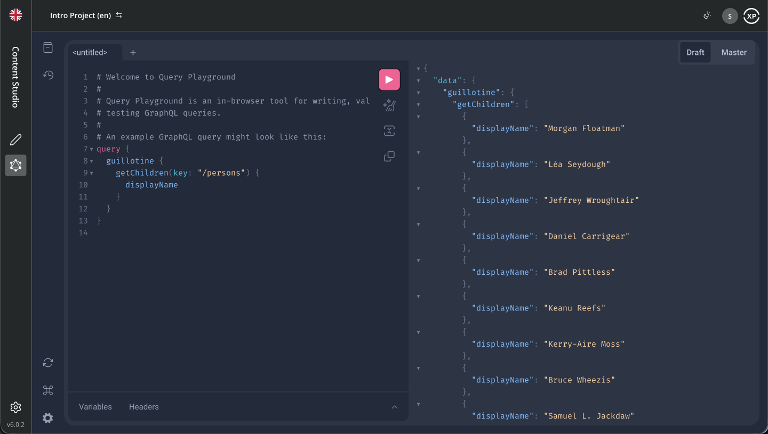Click the "Bruce Wheezis" value

tap(579, 380)
